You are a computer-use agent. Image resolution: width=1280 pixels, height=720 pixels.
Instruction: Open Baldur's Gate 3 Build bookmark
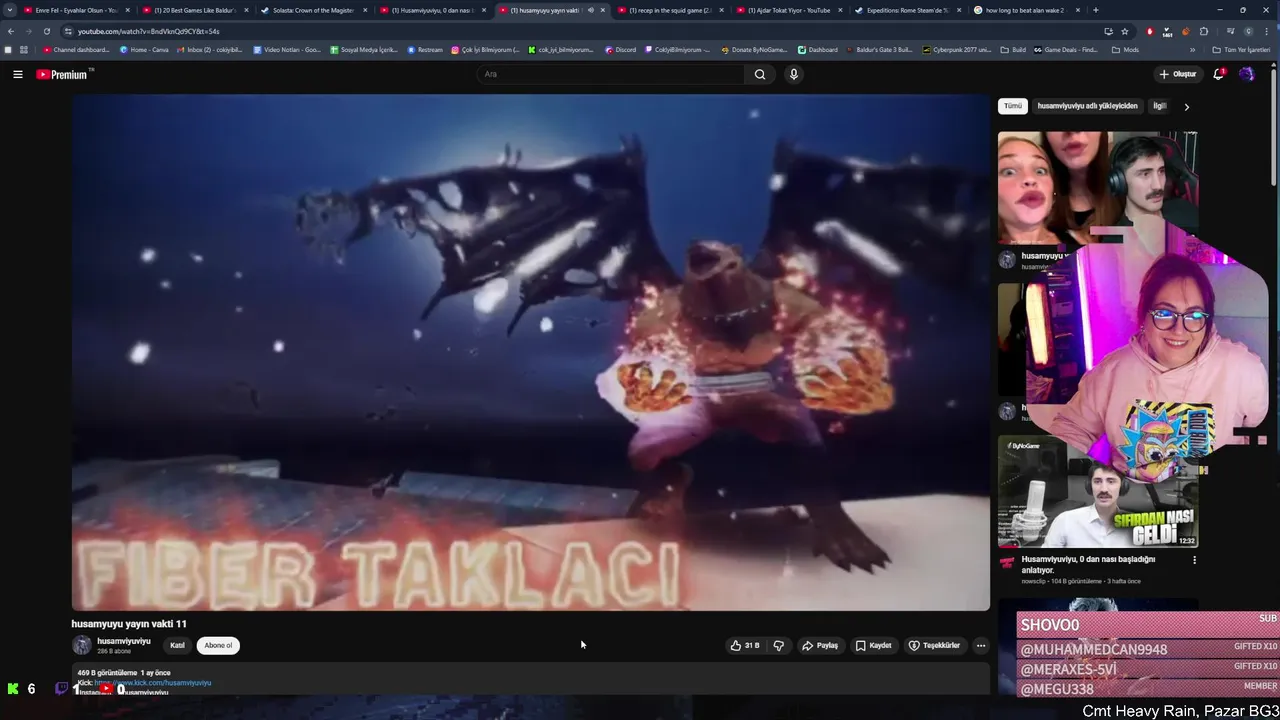click(881, 49)
